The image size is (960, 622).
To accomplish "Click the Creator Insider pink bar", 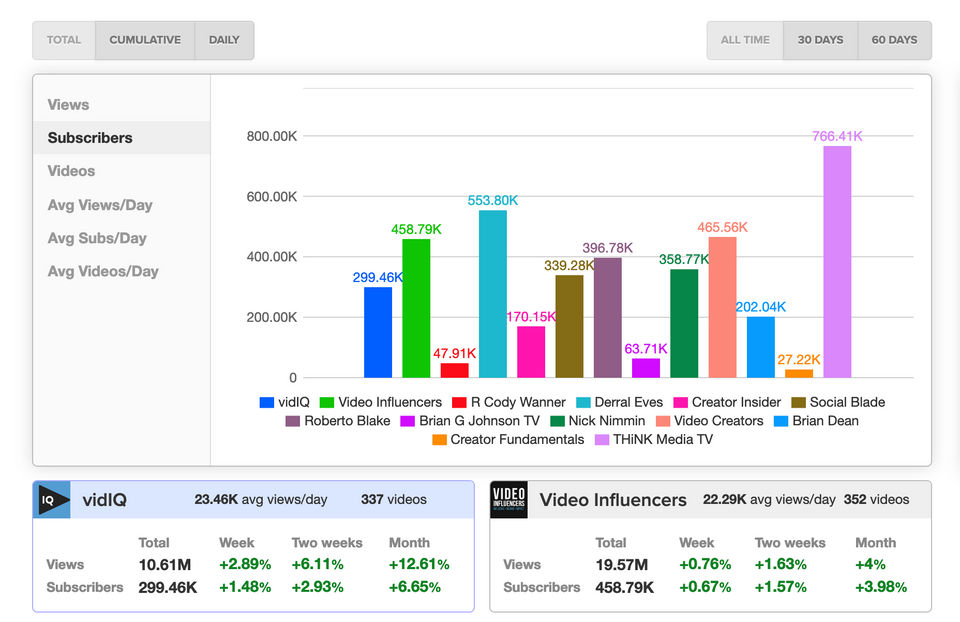I will 531,352.
